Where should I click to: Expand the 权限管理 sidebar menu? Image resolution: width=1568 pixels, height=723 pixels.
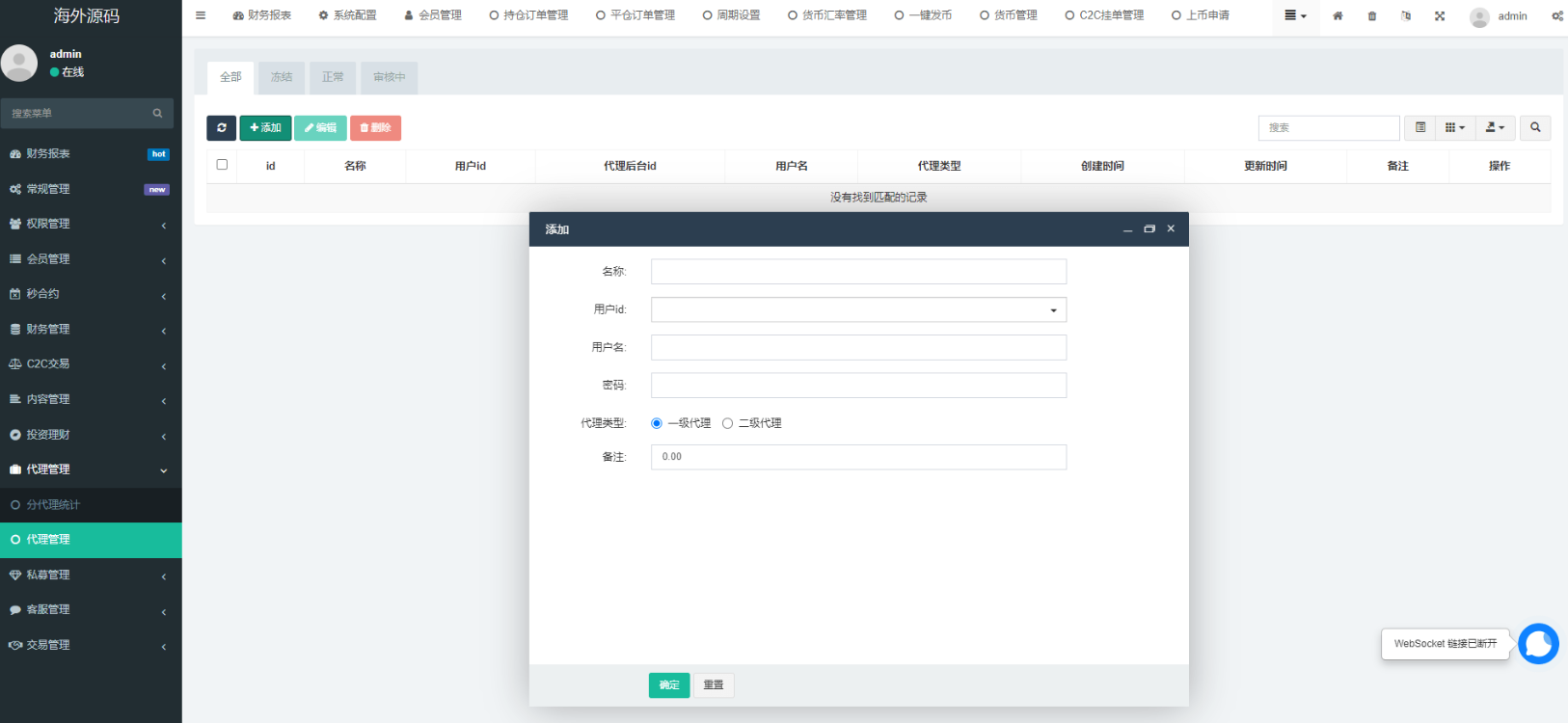point(91,224)
